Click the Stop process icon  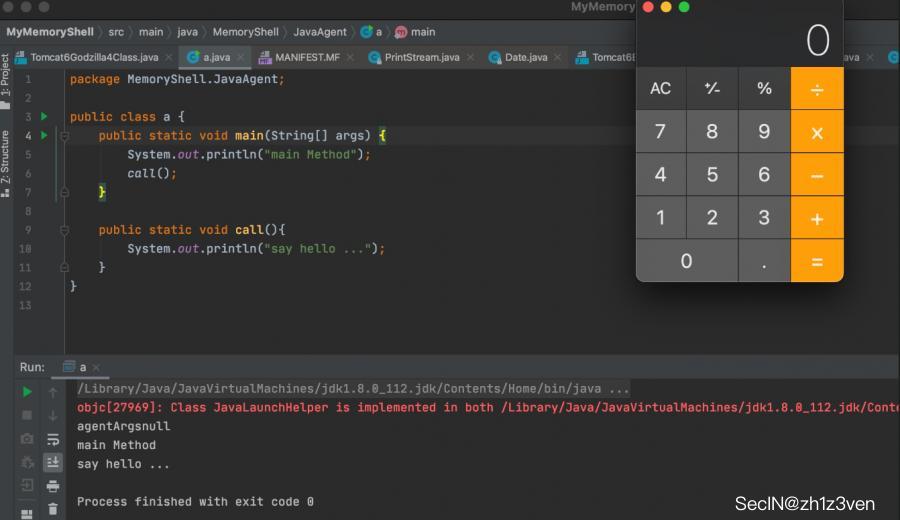27,415
